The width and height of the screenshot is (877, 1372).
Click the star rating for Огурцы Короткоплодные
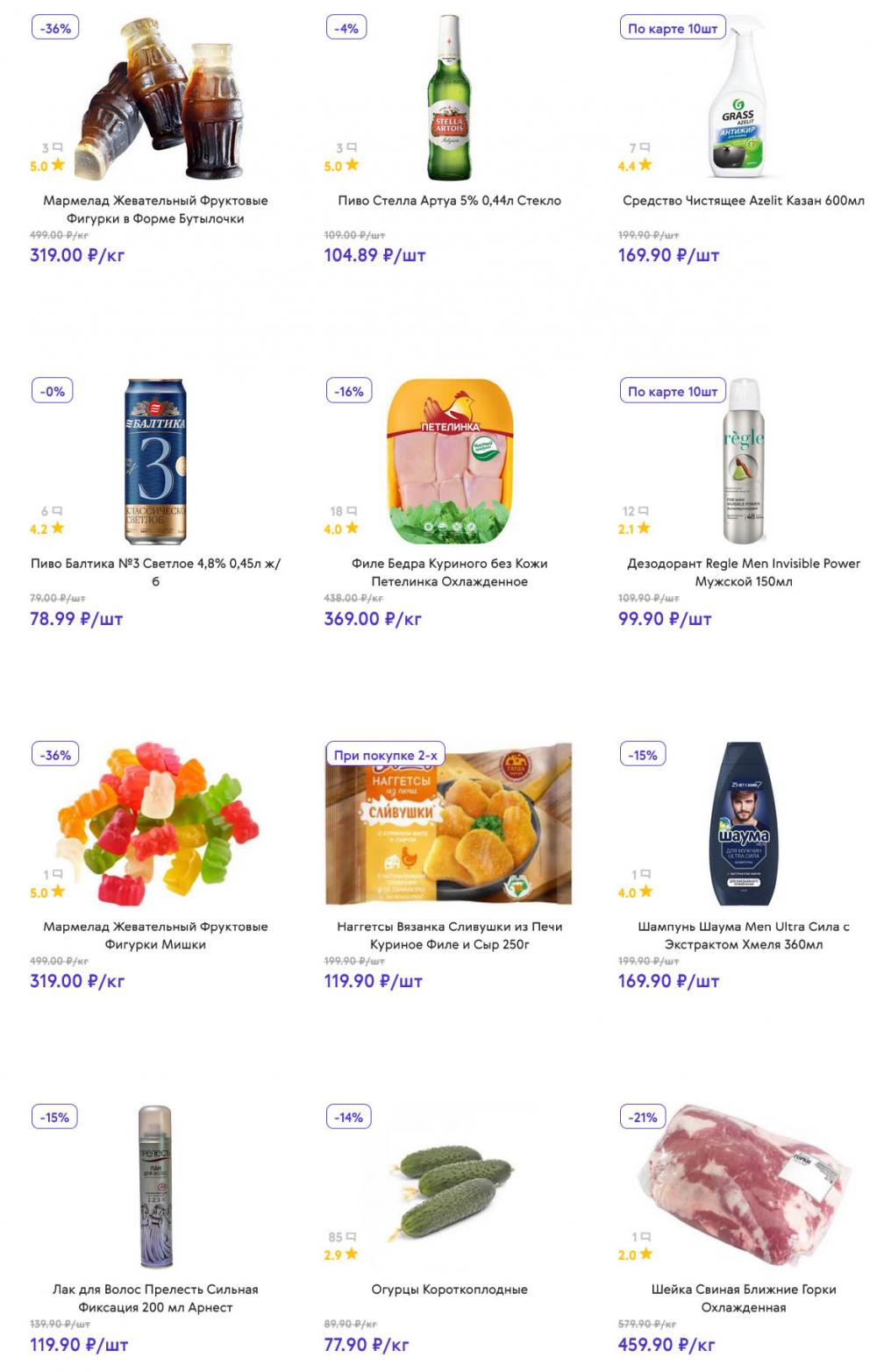click(x=341, y=1255)
